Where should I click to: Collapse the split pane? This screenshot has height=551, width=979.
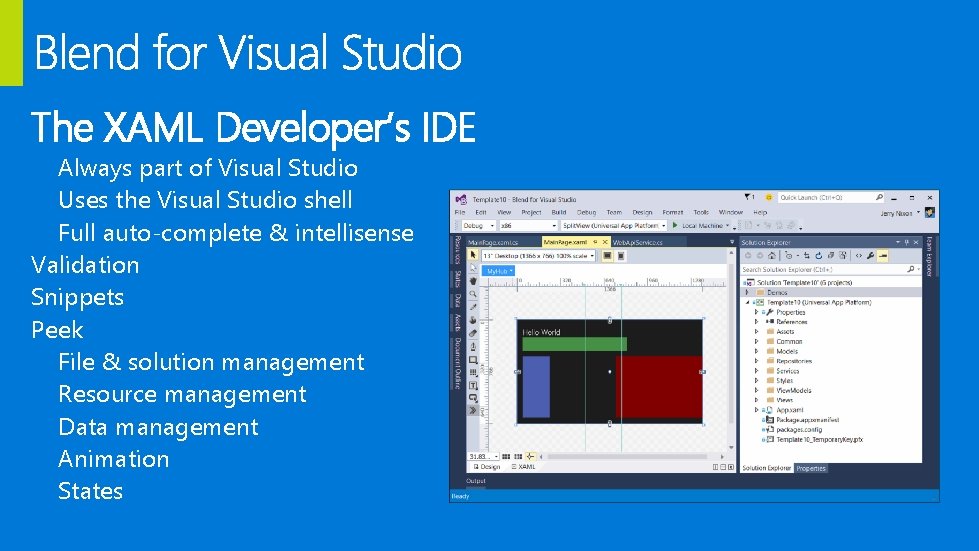click(731, 467)
